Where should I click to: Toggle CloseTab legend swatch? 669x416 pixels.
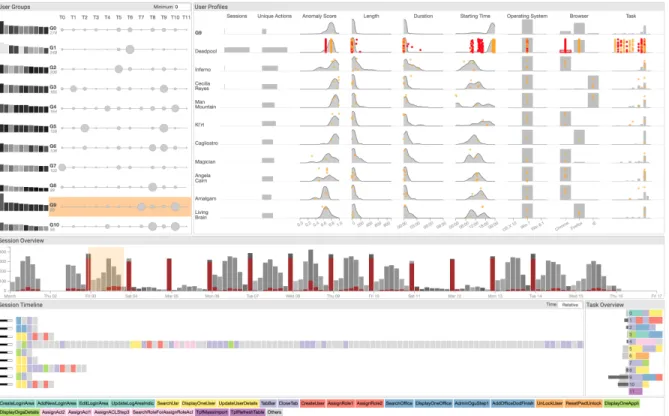288,403
